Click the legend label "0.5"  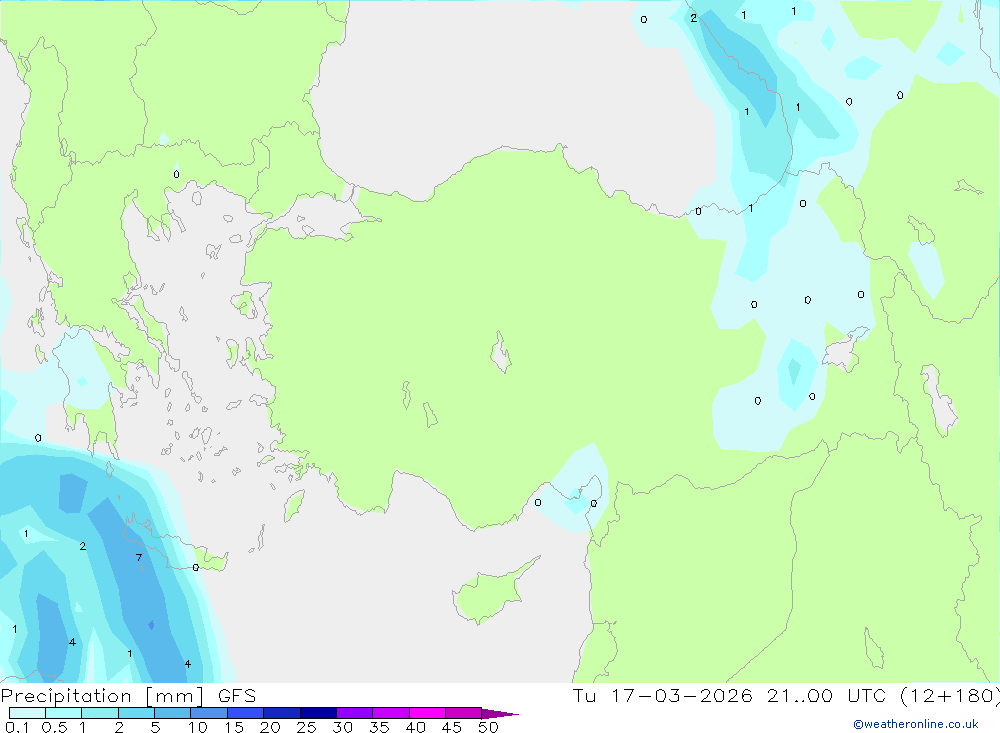[54, 727]
